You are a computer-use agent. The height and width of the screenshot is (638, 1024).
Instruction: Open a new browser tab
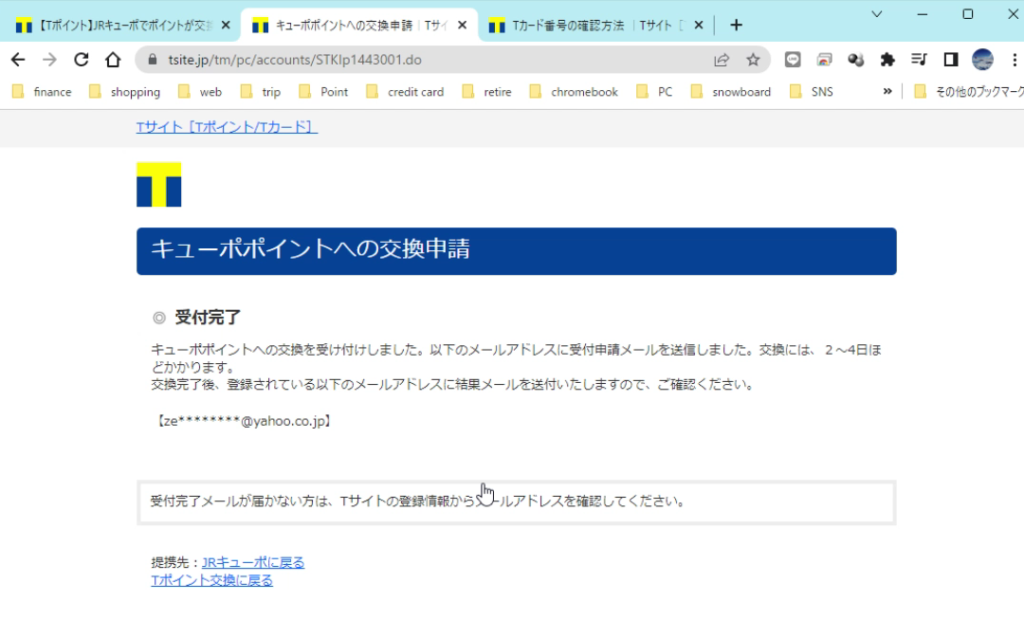click(x=736, y=25)
